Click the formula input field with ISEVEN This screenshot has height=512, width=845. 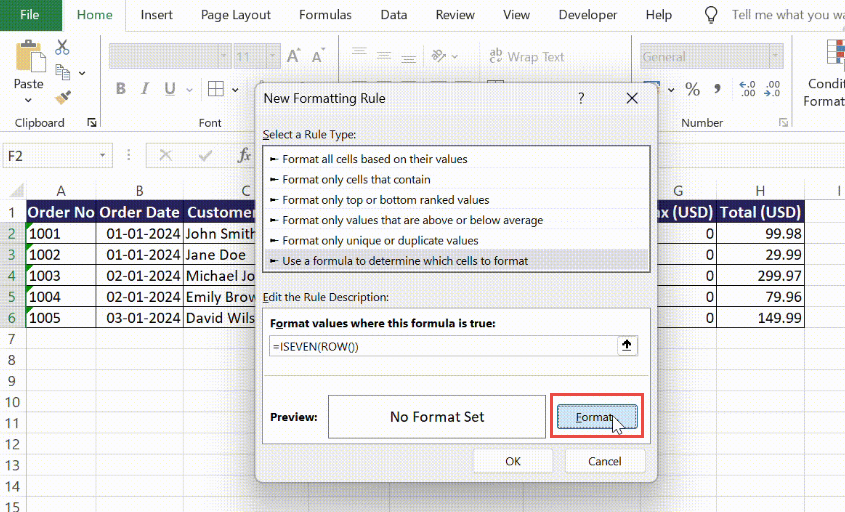point(443,346)
